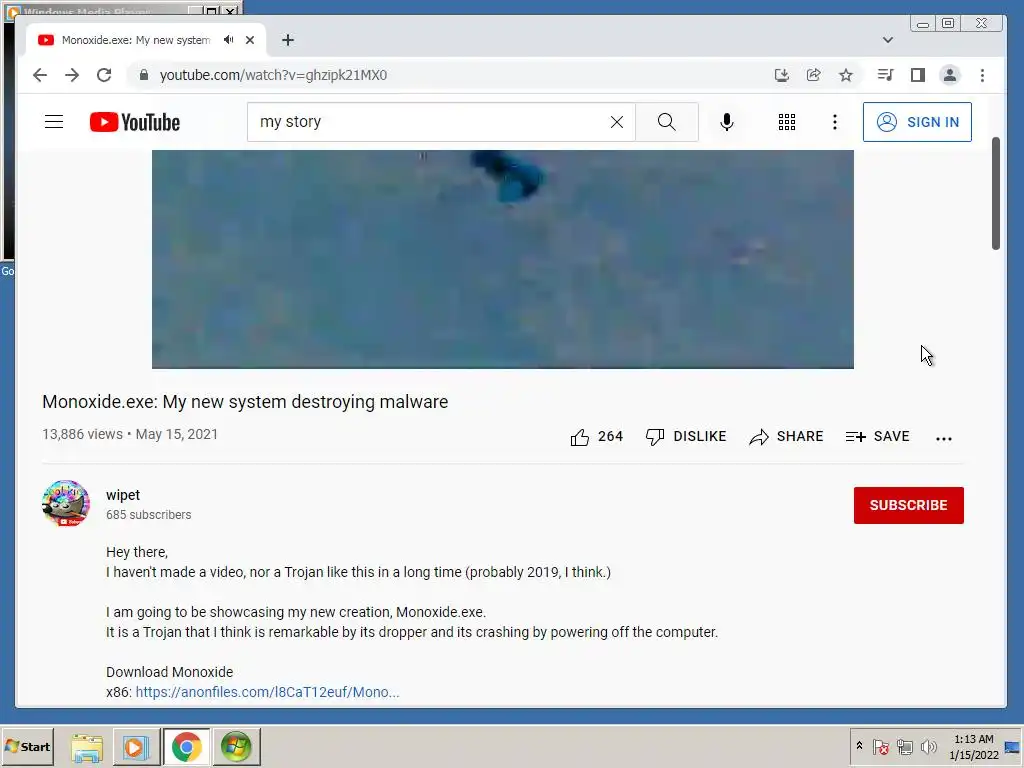Clear the search text with X
Viewport: 1024px width, 768px height.
click(x=616, y=122)
